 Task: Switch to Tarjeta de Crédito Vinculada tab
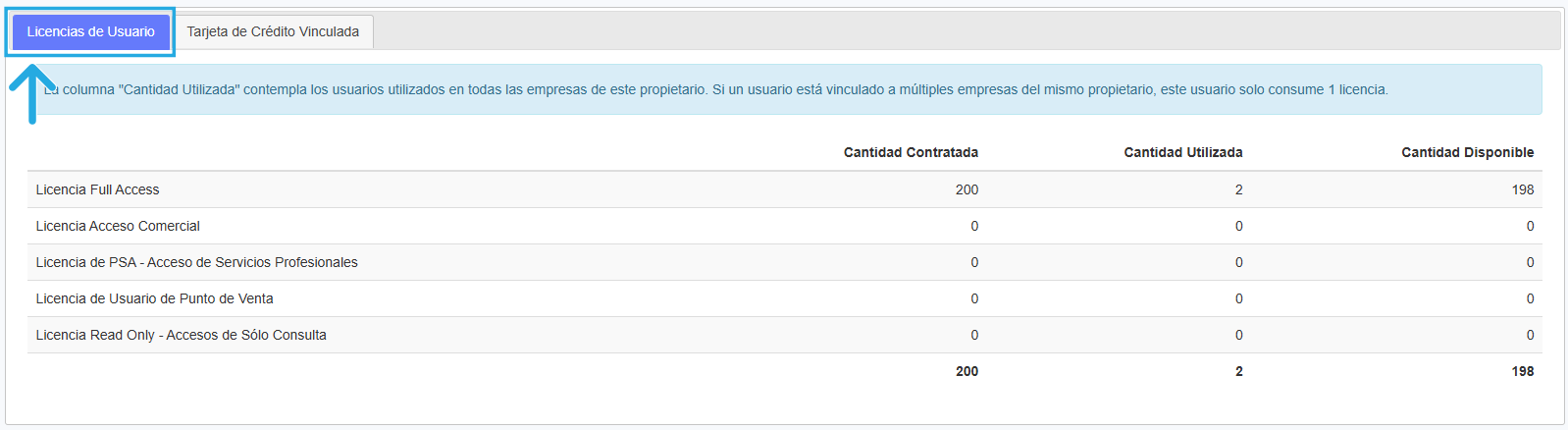(273, 31)
